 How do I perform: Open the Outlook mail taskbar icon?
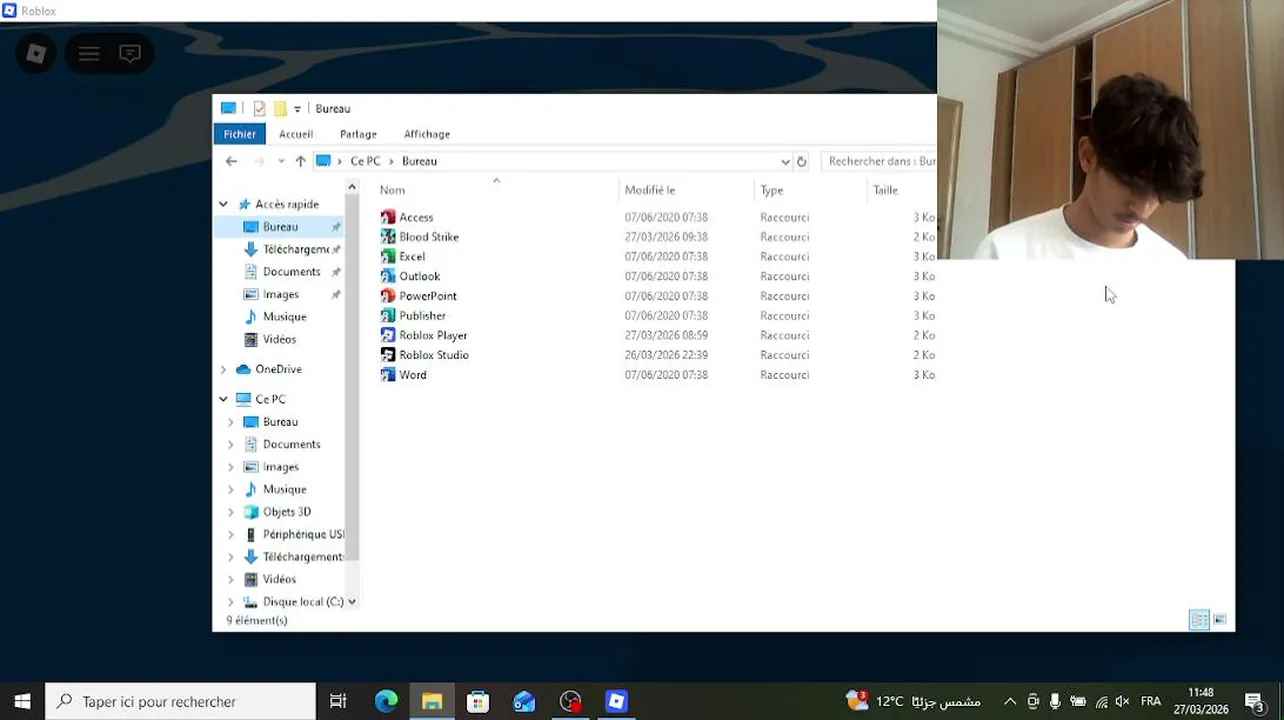tap(524, 701)
